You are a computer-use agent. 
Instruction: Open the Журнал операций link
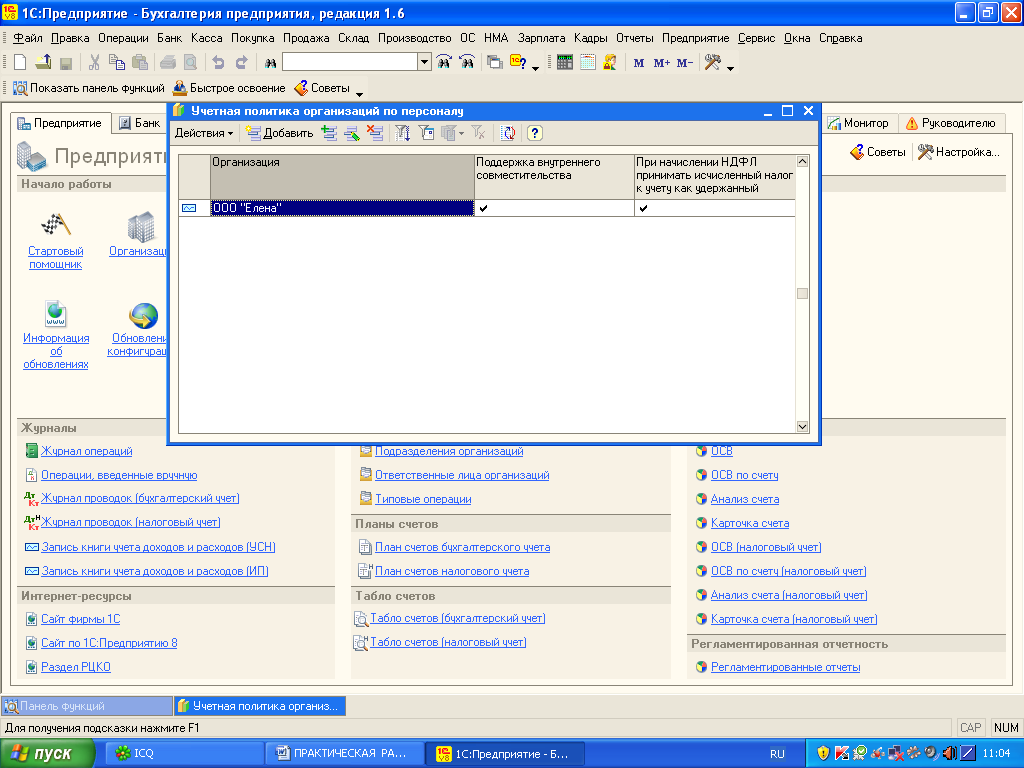click(86, 451)
